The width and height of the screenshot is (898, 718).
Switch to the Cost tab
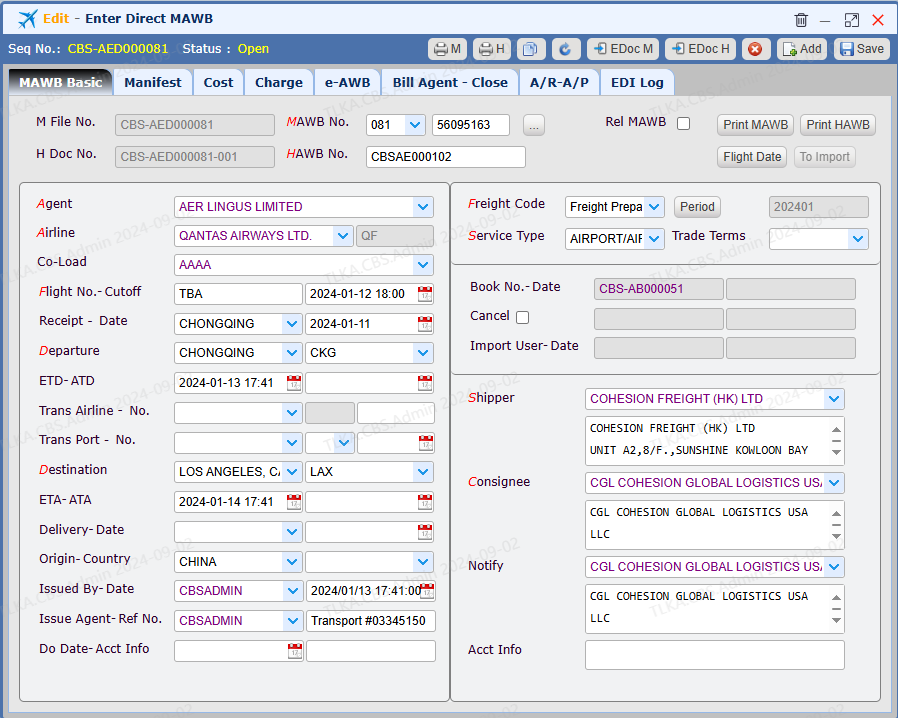click(218, 82)
